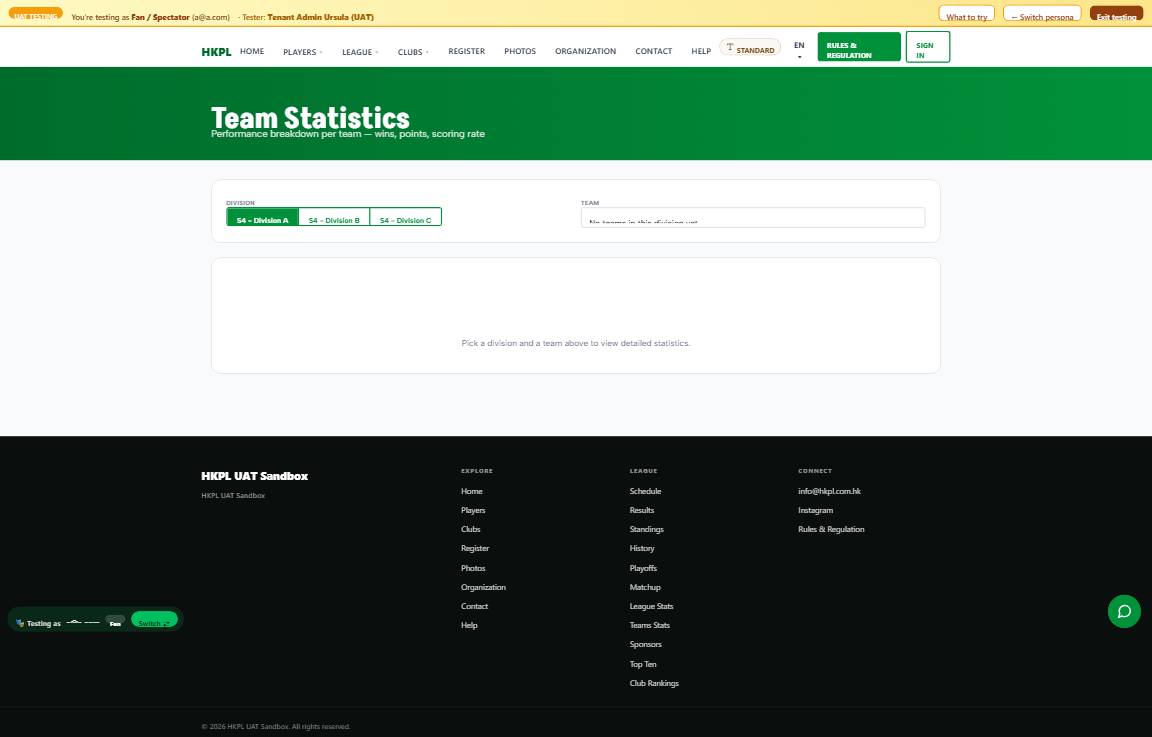1152x737 pixels.
Task: Open footer Sponsors link
Action: (645, 644)
